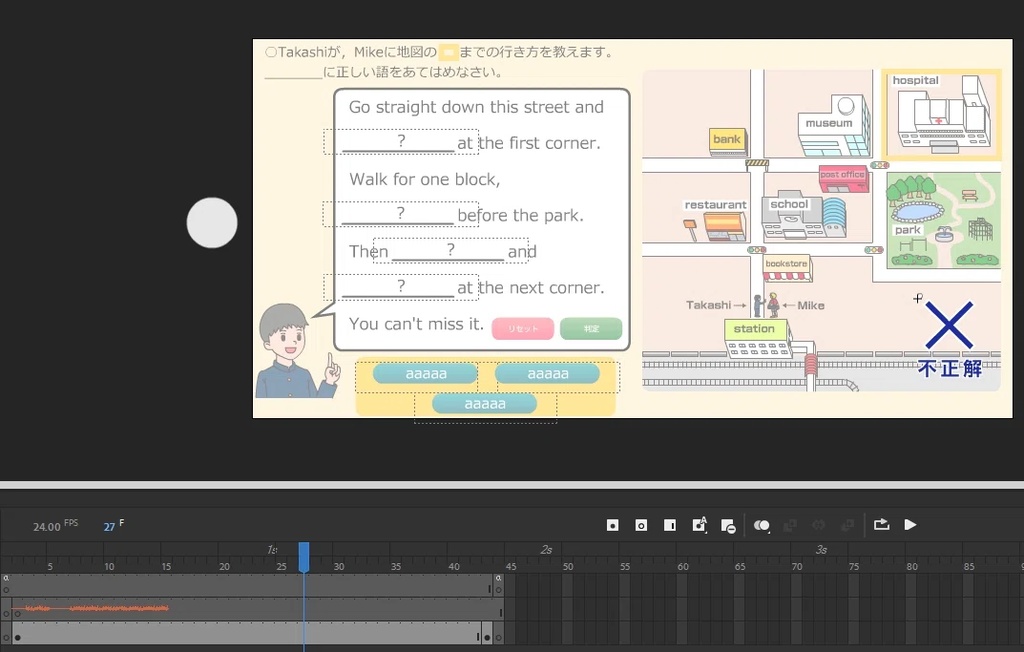Click the green 判定 check button on stage
This screenshot has width=1024, height=652.
click(x=590, y=328)
